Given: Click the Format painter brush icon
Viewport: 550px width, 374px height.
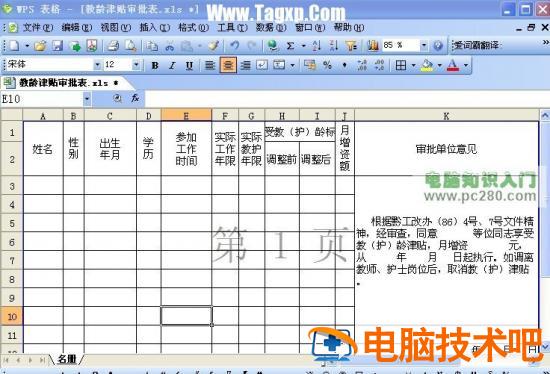Looking at the screenshot, I should click(214, 46).
